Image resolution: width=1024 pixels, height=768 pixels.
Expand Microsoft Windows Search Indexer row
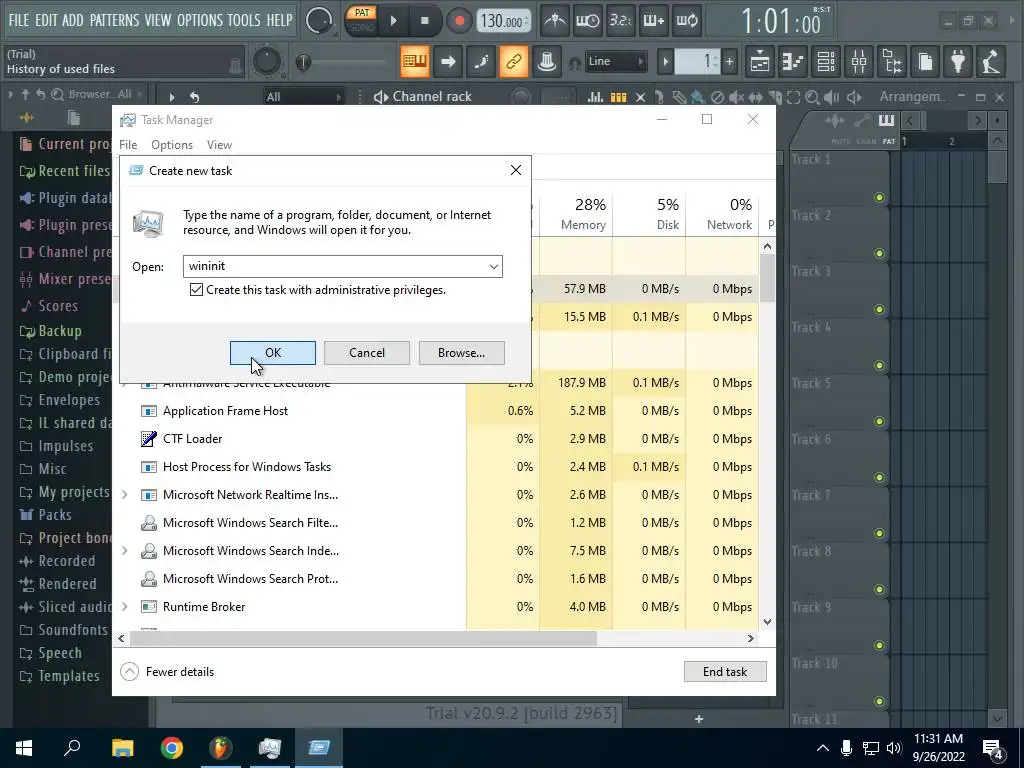[x=124, y=551]
